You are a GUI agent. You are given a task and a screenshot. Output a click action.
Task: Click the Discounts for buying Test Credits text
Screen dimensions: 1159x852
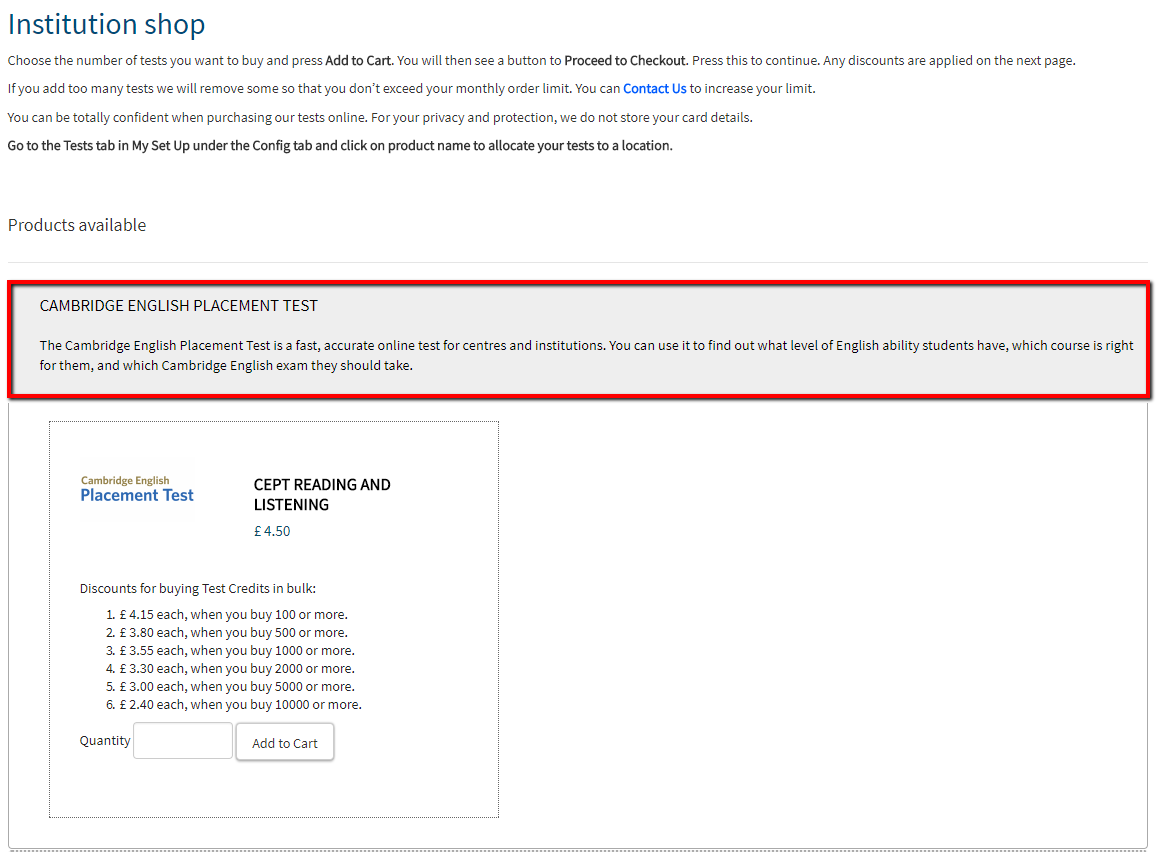point(198,589)
